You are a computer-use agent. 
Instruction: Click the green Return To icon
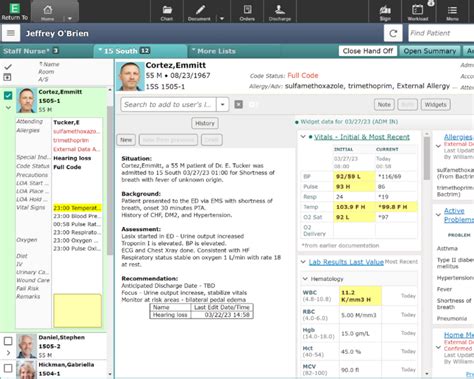pyautogui.click(x=15, y=8)
